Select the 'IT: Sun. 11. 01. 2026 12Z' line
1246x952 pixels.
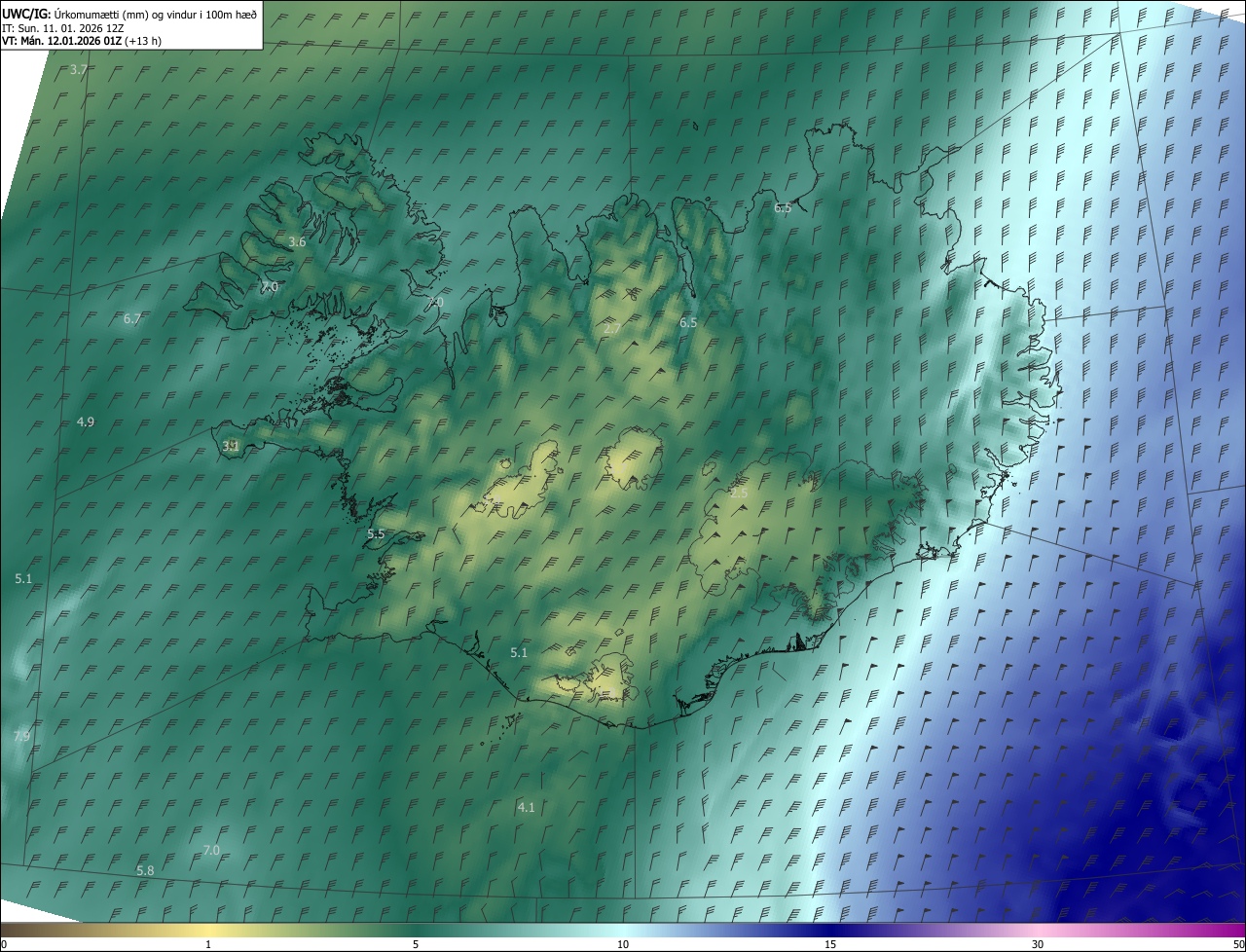click(63, 28)
